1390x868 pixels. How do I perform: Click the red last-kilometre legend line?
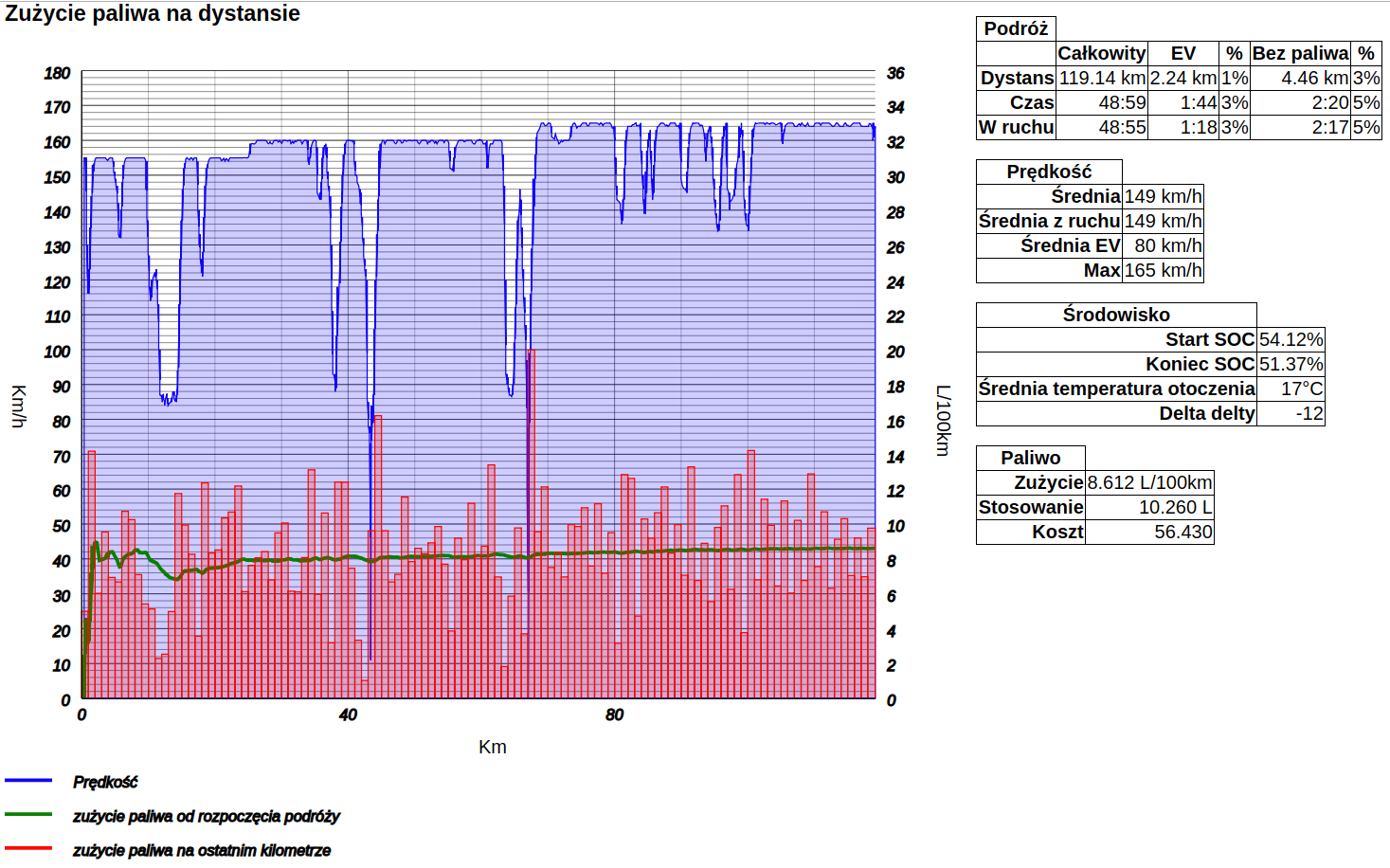[28, 849]
